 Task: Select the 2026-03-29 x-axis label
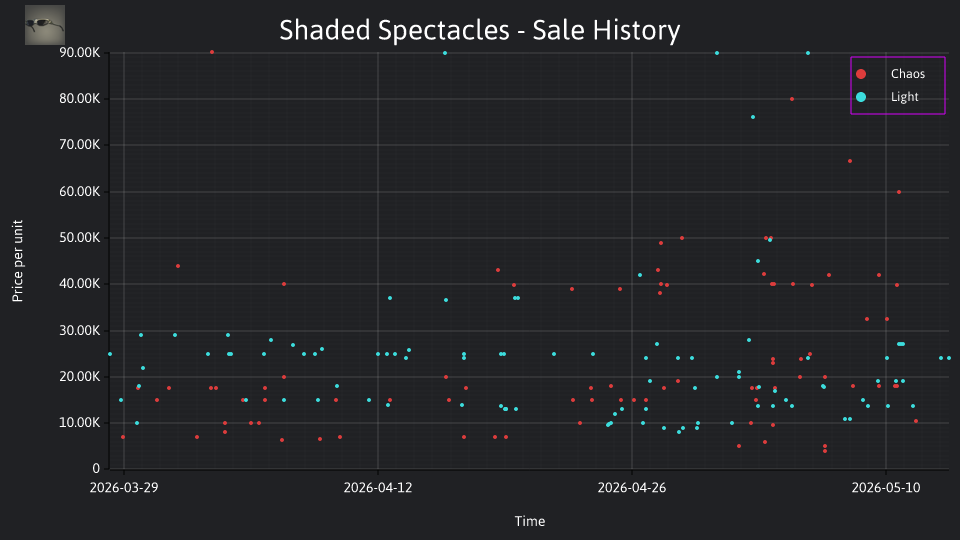[124, 488]
